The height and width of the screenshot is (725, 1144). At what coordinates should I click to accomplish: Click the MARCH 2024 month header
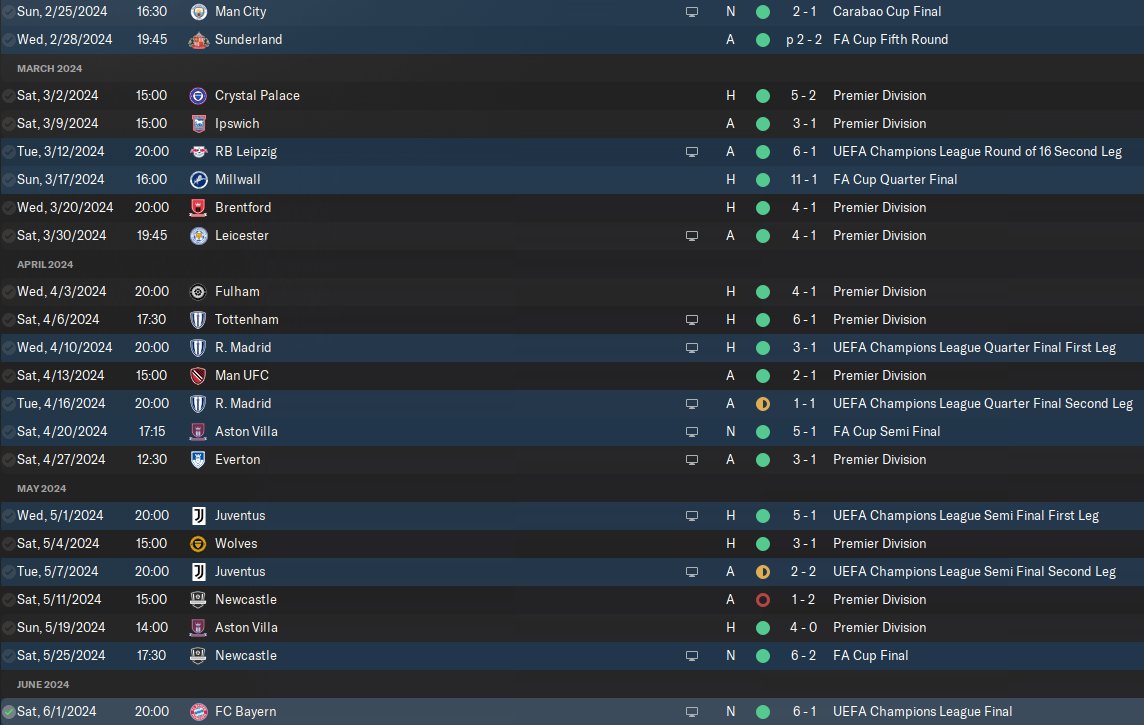click(x=49, y=68)
